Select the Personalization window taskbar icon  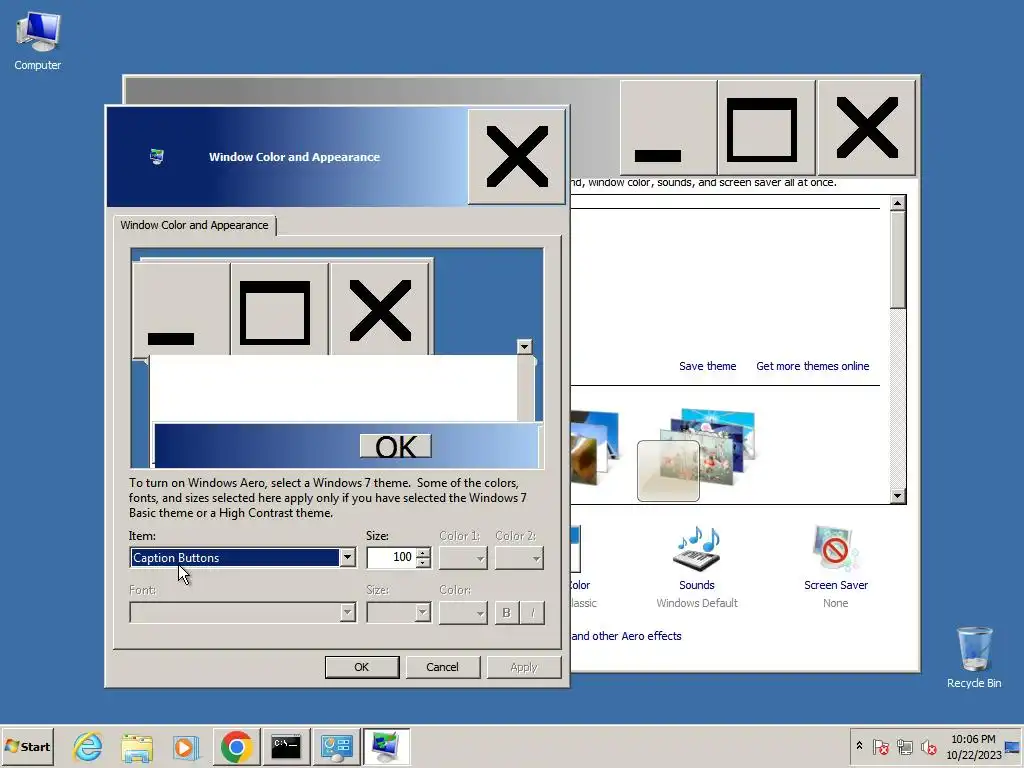point(386,746)
